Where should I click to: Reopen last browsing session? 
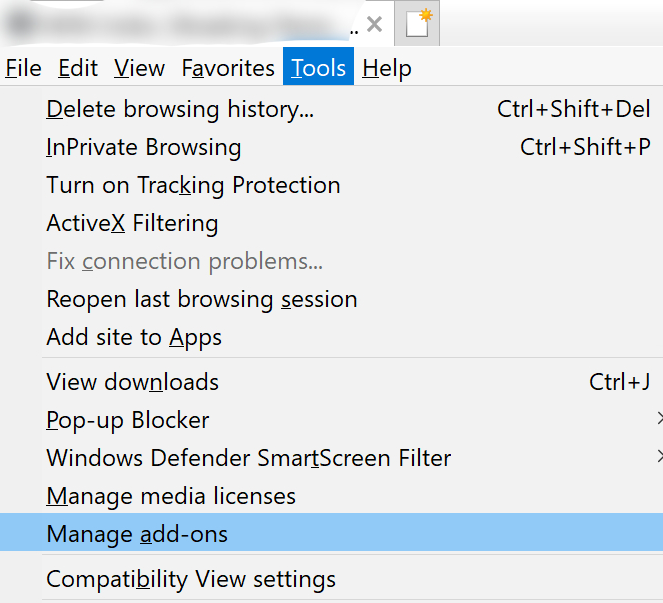pyautogui.click(x=201, y=299)
